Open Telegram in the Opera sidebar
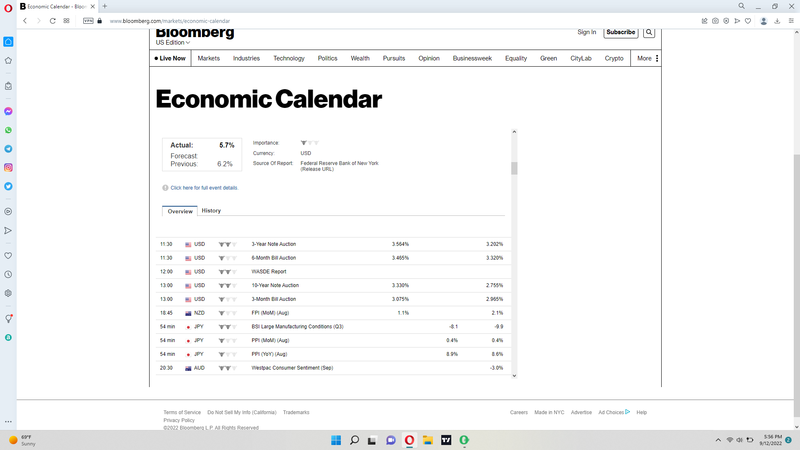 point(8,149)
